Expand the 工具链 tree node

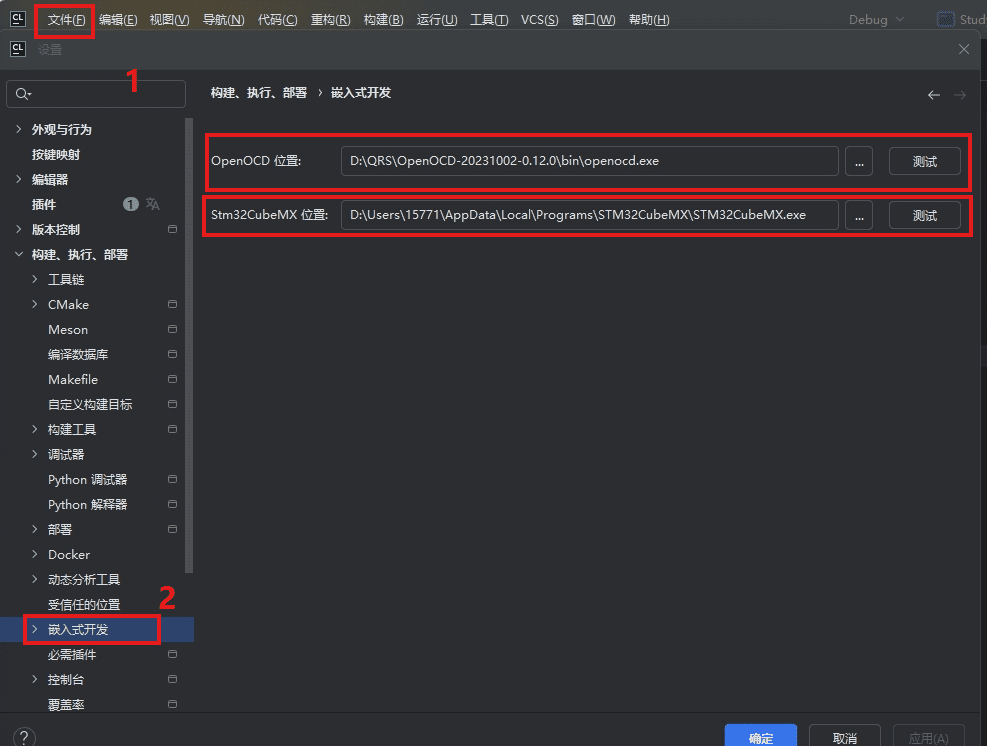click(35, 279)
